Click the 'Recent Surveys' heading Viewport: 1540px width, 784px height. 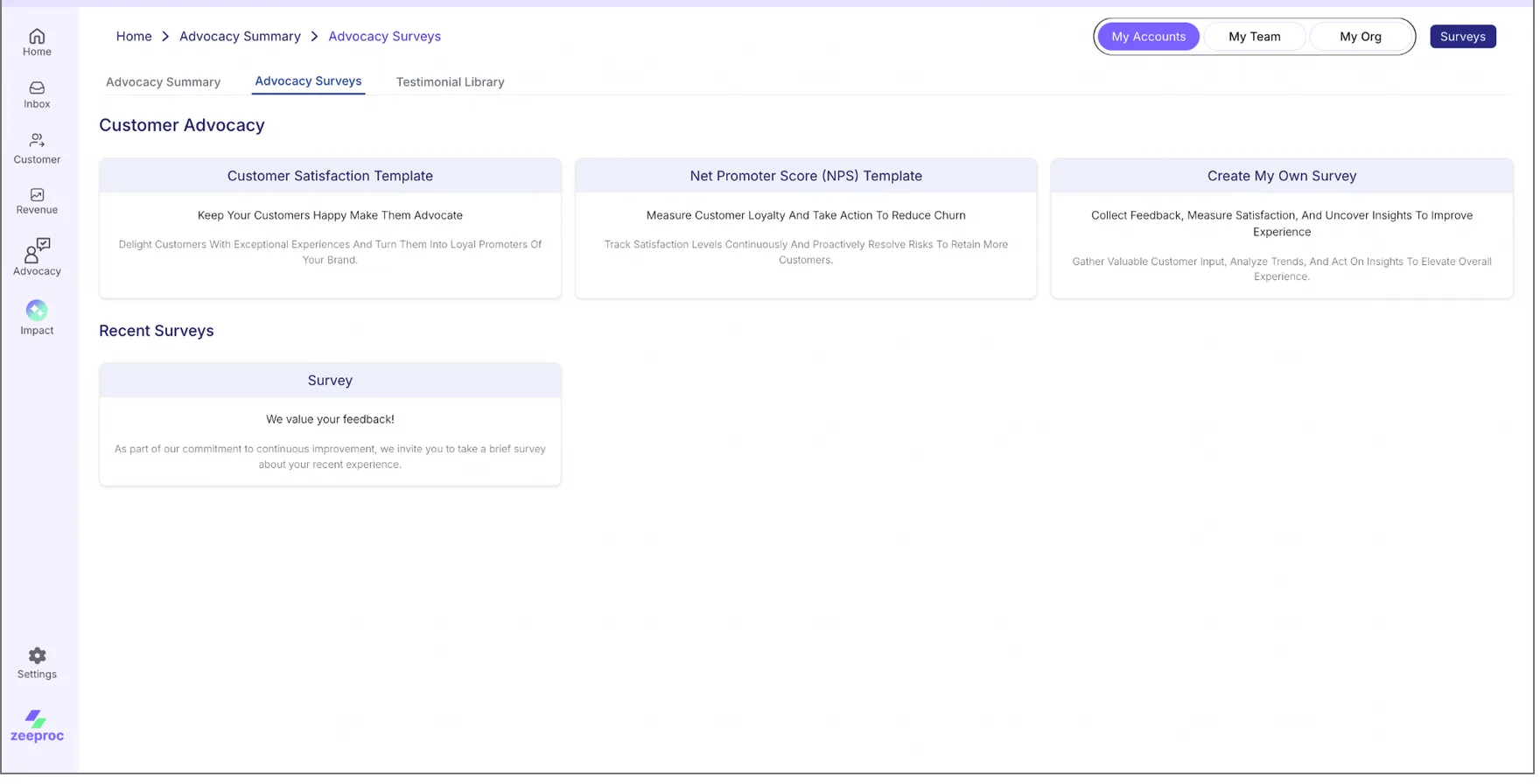click(156, 331)
